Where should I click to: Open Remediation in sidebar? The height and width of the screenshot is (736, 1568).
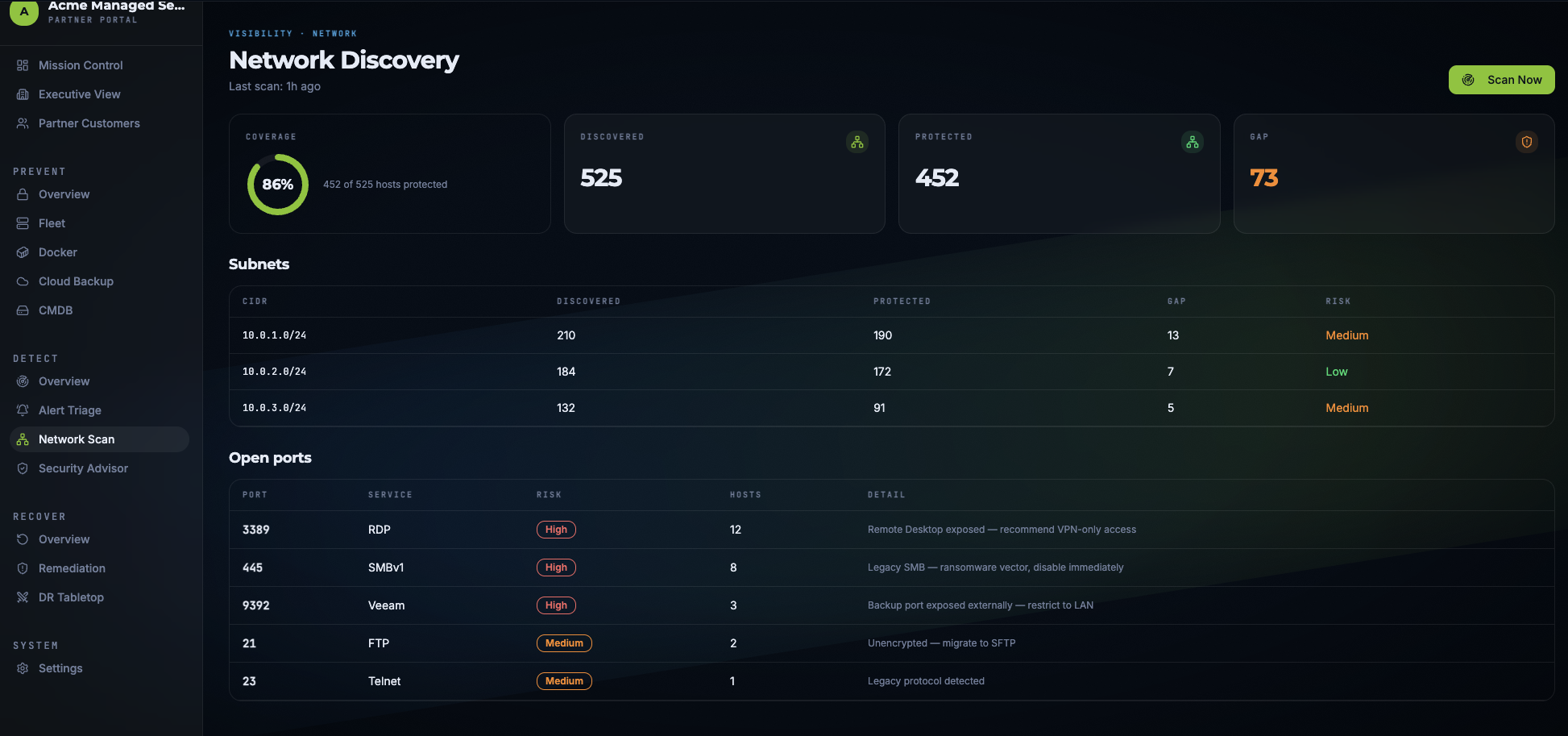(100, 568)
